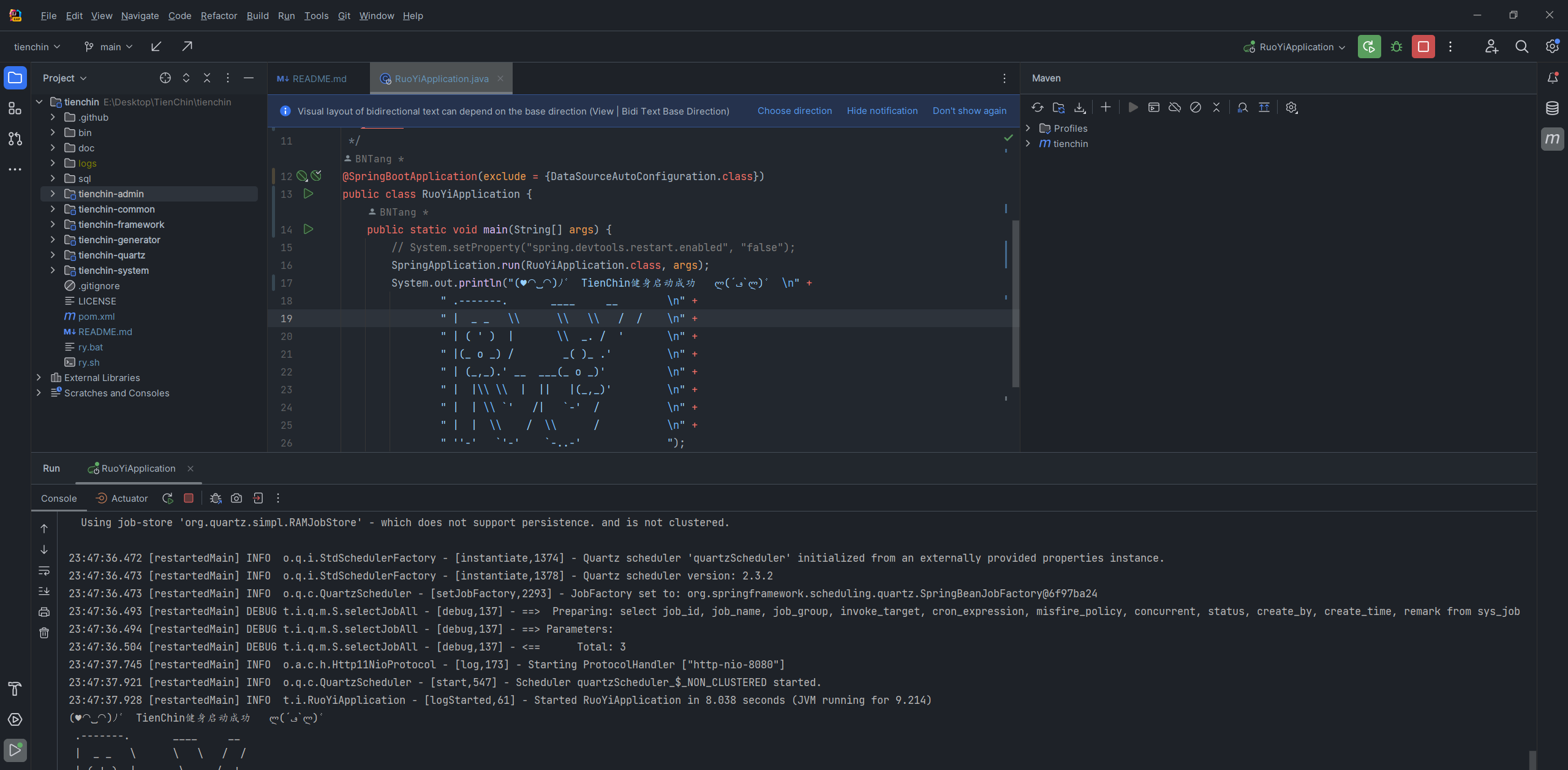Expand tienchin Maven project node
The width and height of the screenshot is (1568, 770).
(x=1028, y=143)
